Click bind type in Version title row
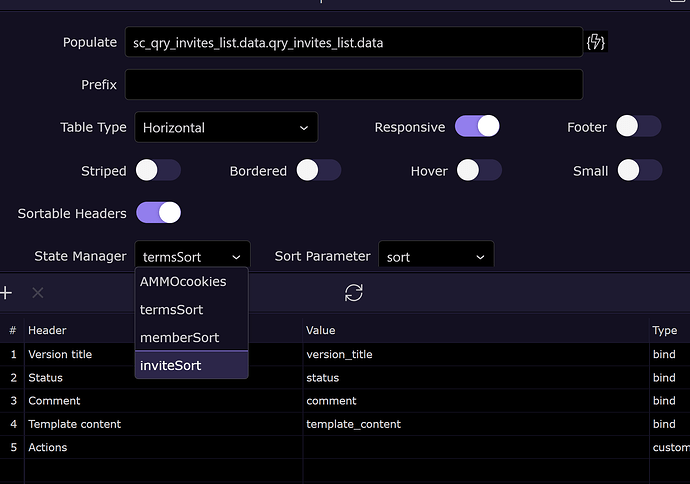690x484 pixels. click(x=670, y=354)
